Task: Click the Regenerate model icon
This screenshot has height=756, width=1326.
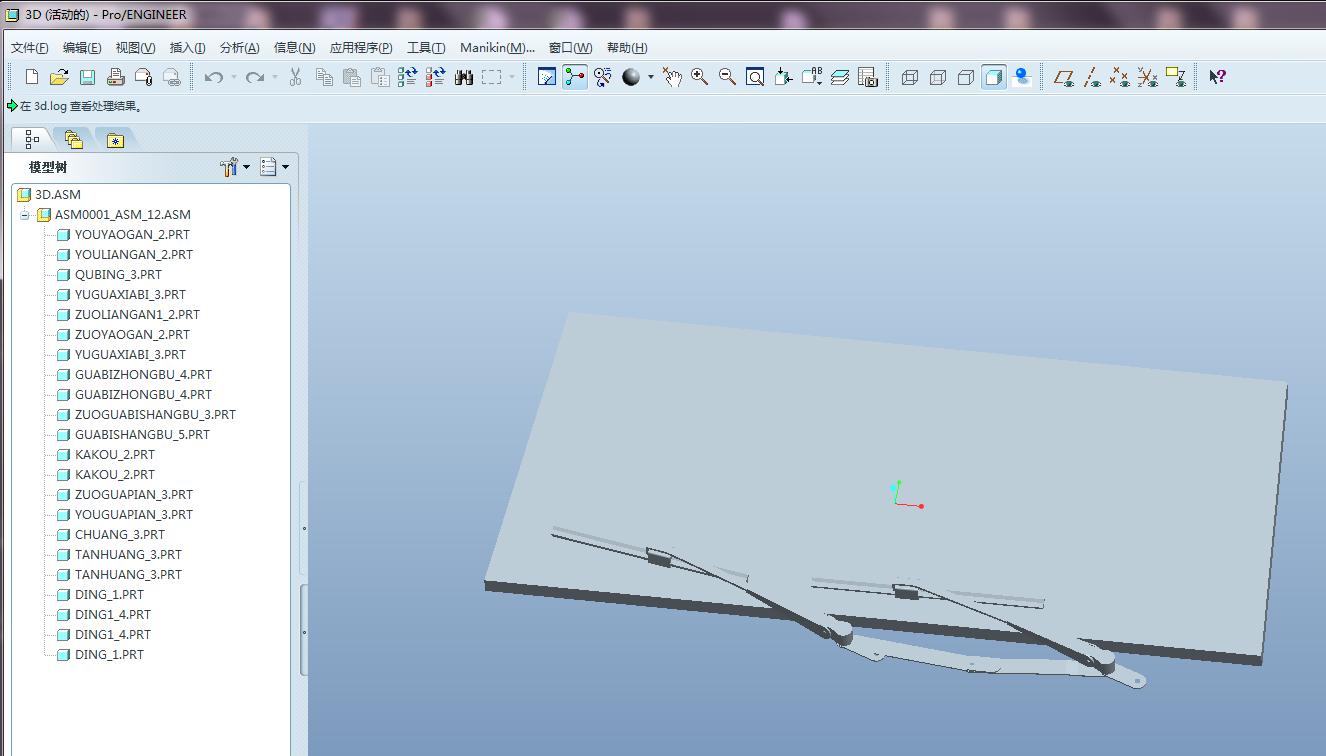Action: tap(407, 77)
